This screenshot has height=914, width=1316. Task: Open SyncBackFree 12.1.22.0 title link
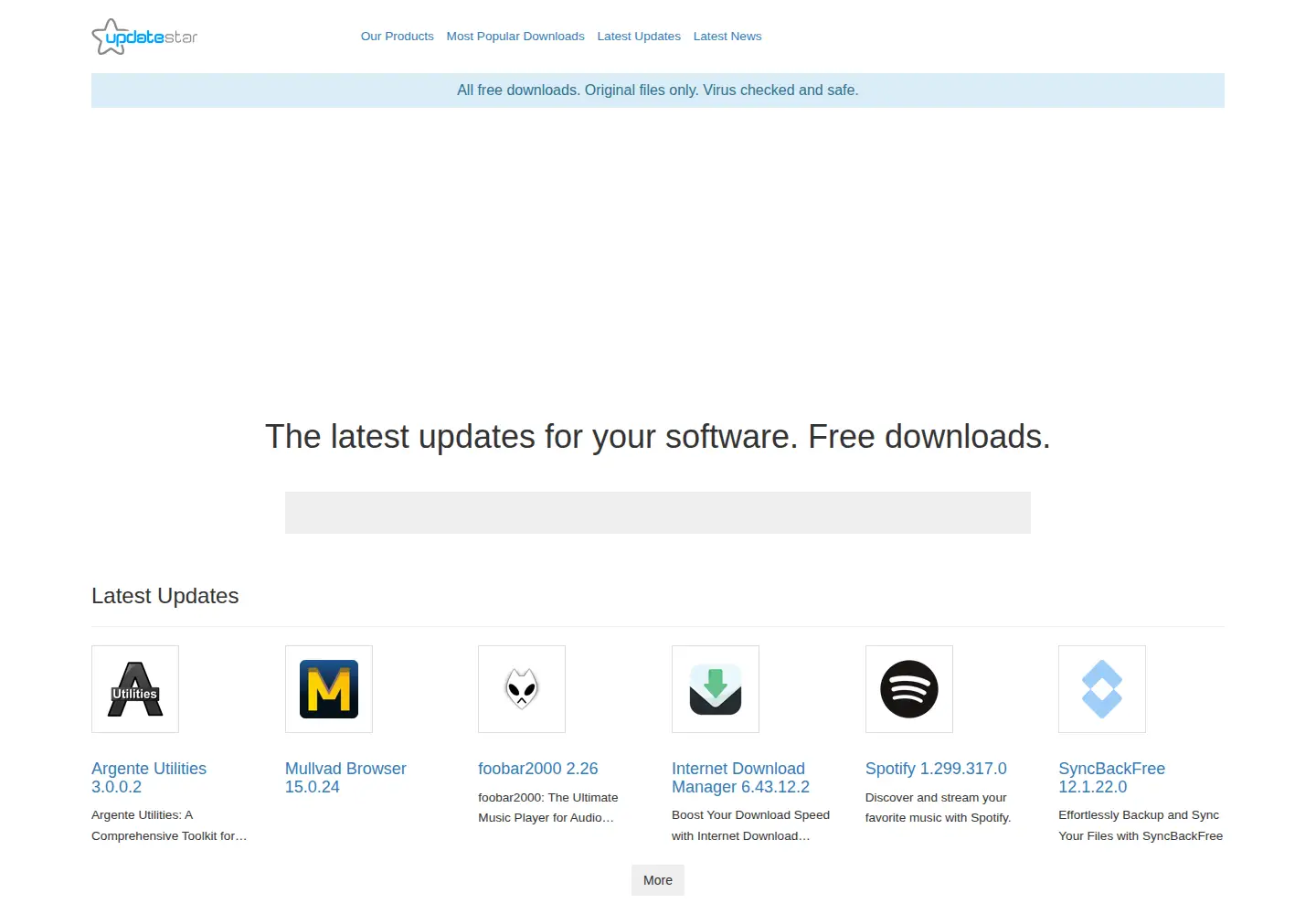[x=1112, y=778]
